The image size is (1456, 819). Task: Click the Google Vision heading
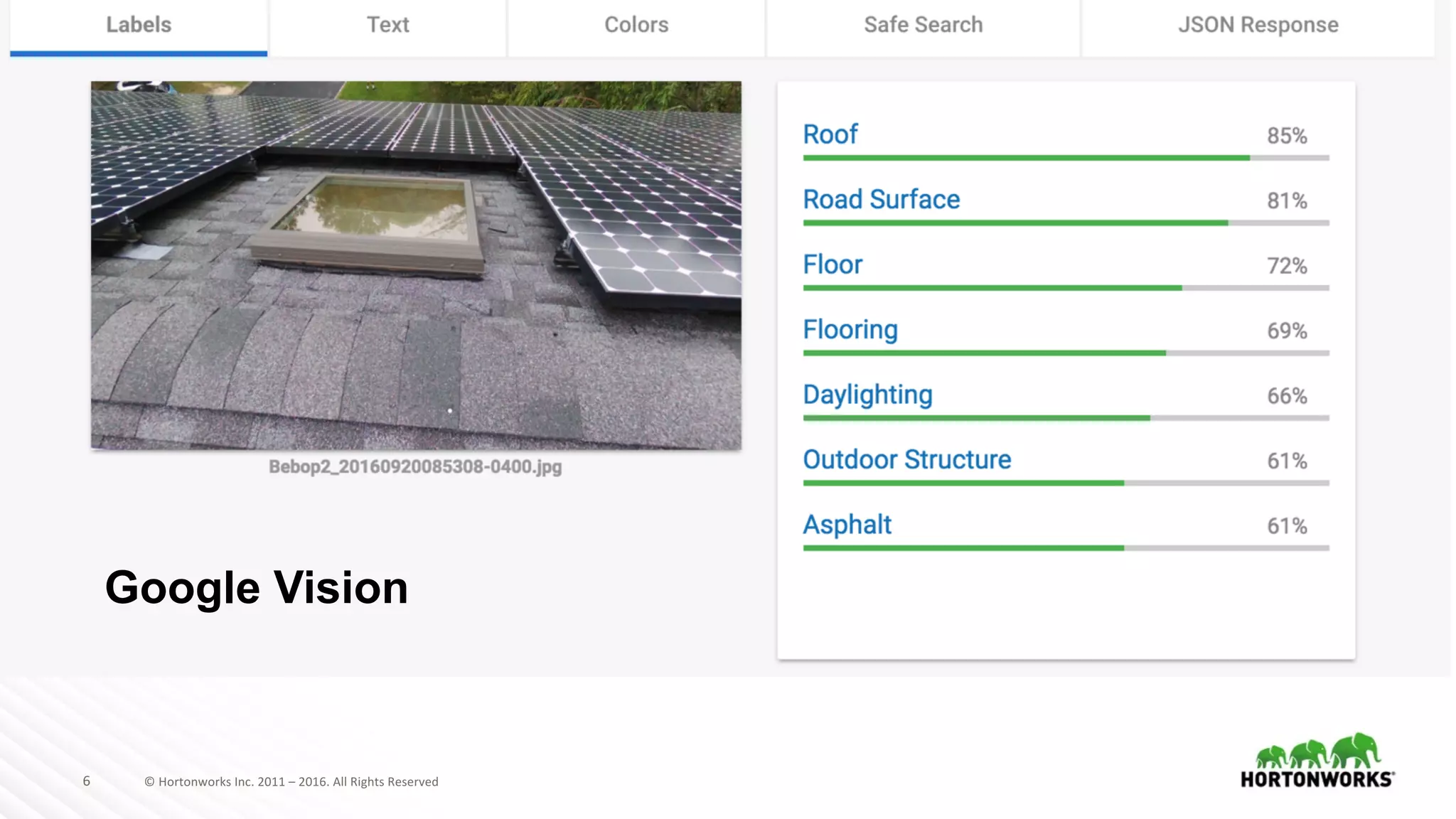pyautogui.click(x=257, y=588)
